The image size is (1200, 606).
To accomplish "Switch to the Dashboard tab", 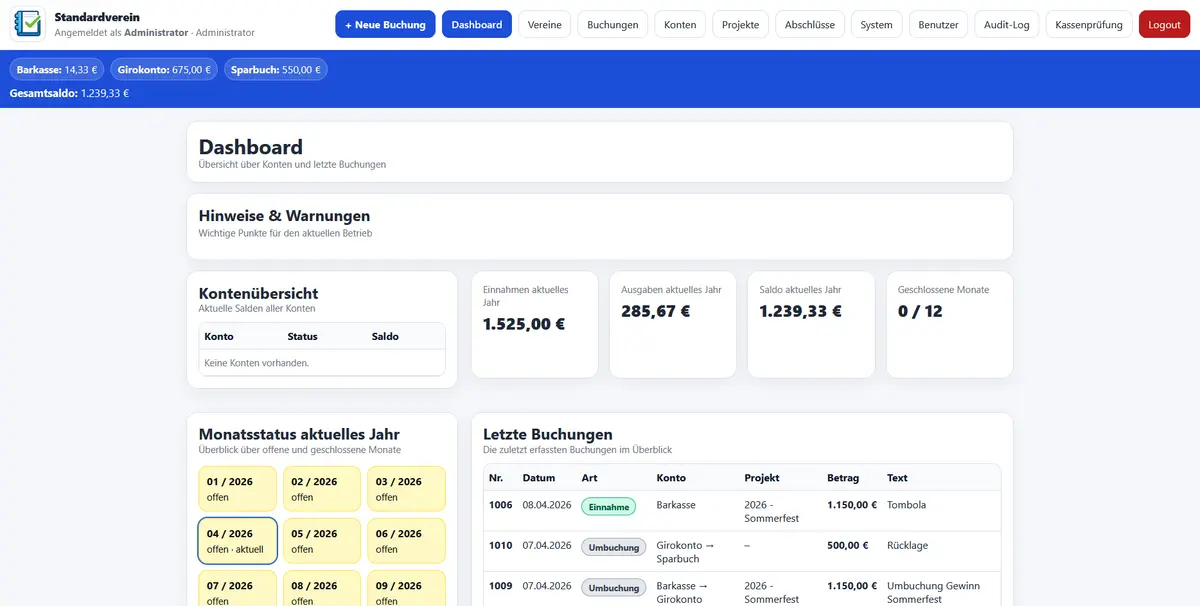I will coord(476,24).
